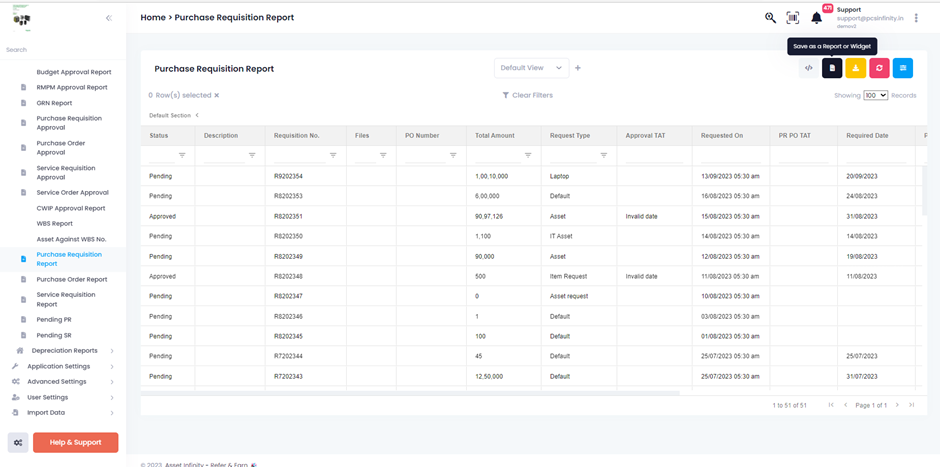
Task: Click Clear Filters link
Action: [527, 95]
